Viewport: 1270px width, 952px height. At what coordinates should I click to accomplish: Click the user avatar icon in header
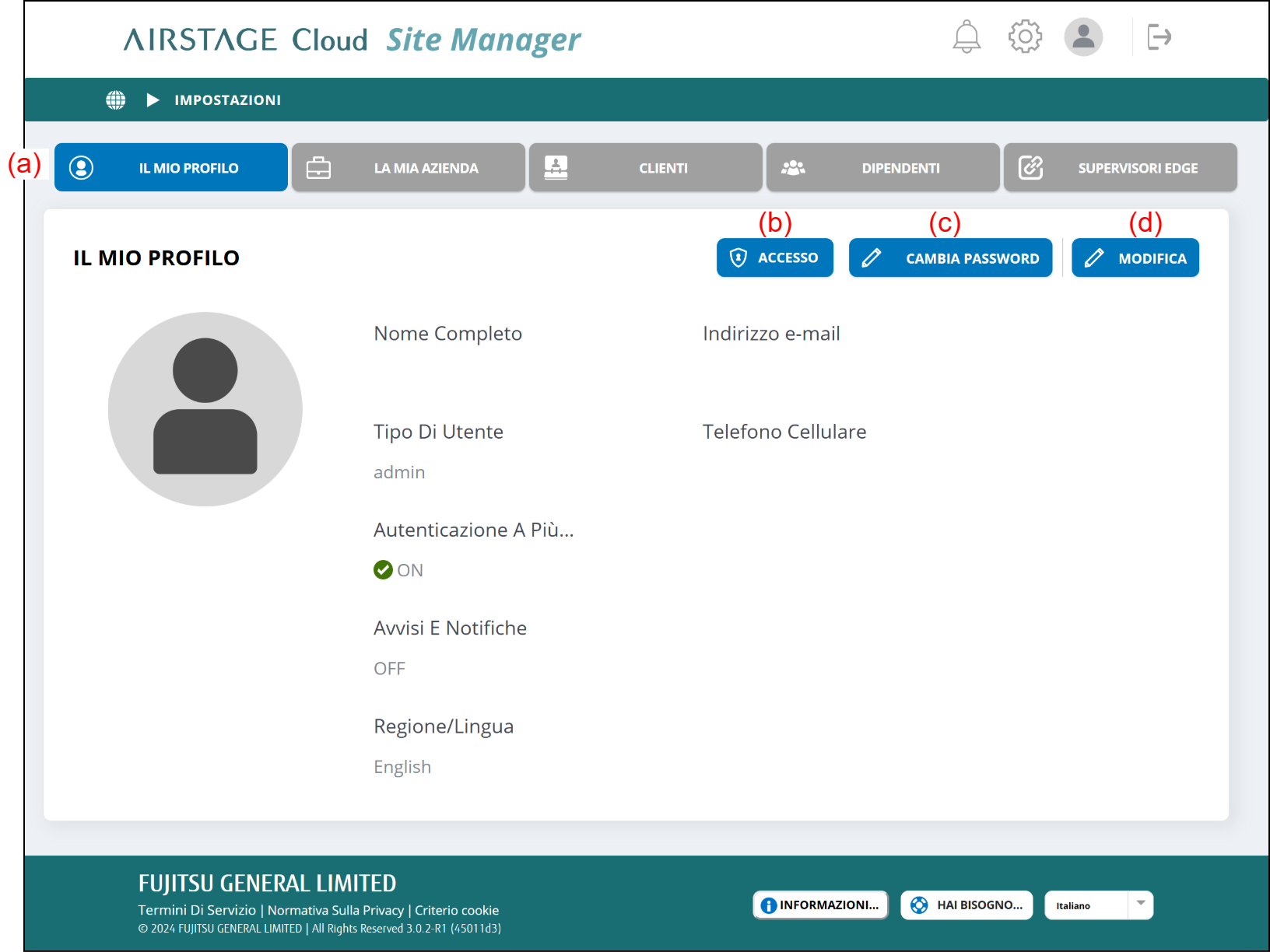(x=1083, y=37)
